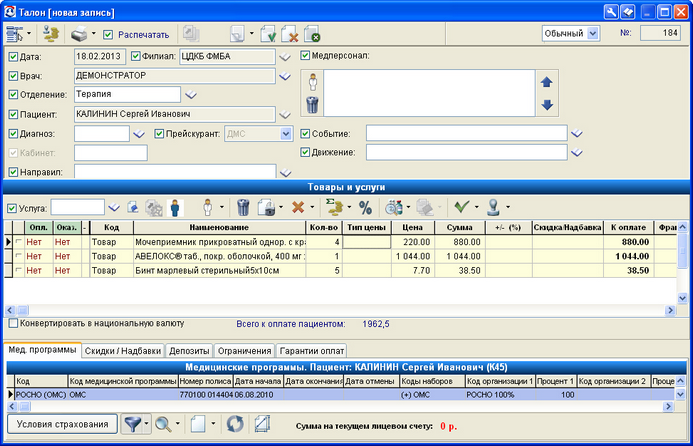Expand the printer dropdown arrow
This screenshot has height=446, width=693.
click(x=93, y=34)
